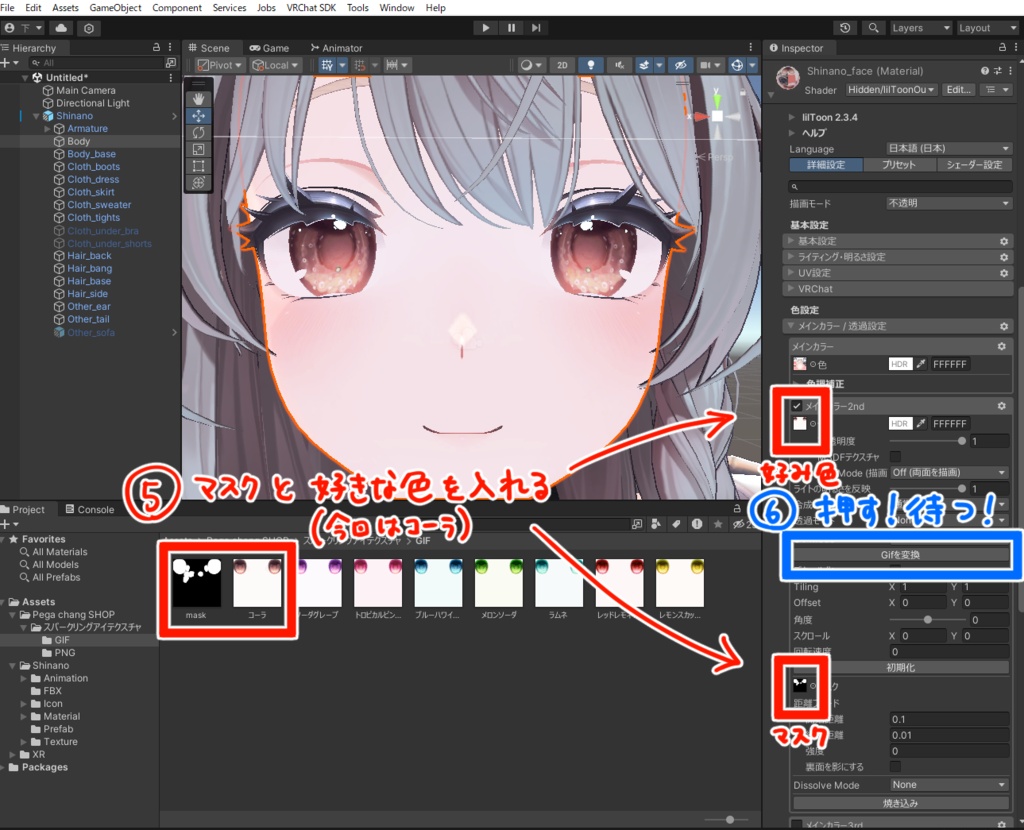The image size is (1024, 830).
Task: Open the Layers dropdown
Action: click(920, 28)
